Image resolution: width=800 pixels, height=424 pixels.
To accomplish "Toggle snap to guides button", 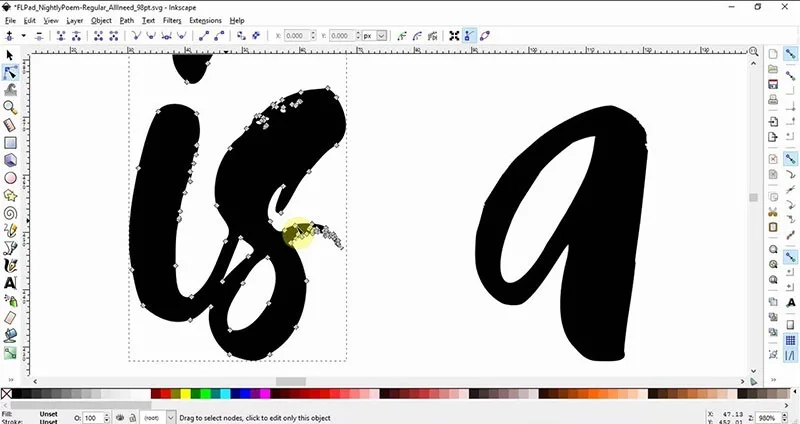I will 790,355.
